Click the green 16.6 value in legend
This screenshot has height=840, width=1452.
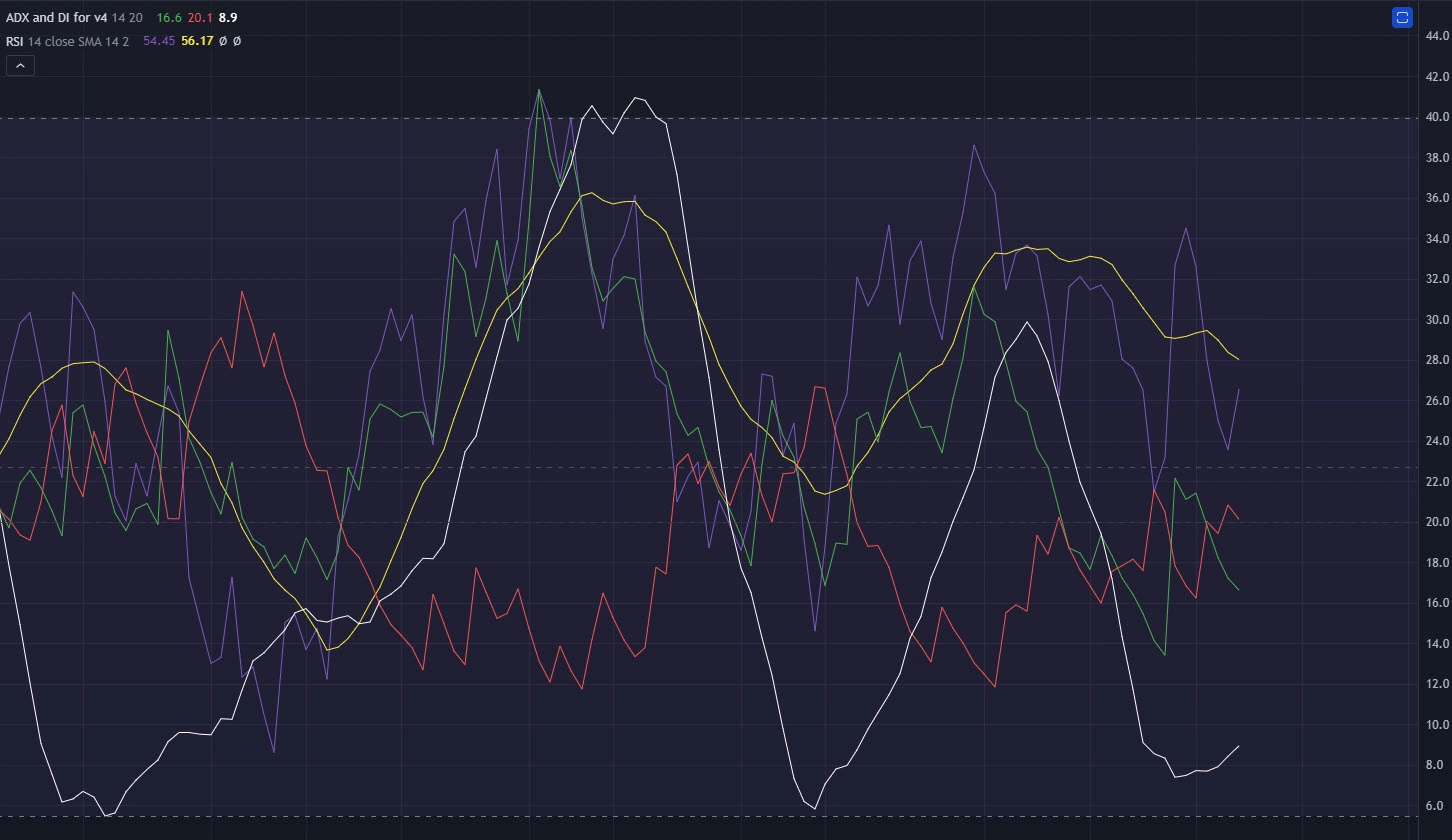coord(168,18)
